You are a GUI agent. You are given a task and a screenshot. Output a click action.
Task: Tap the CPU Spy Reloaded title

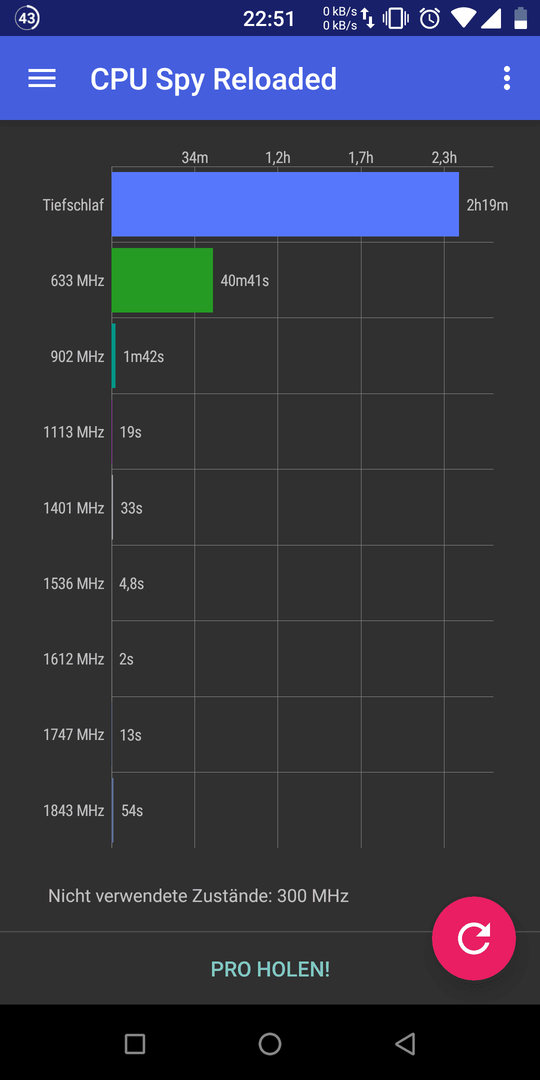[x=214, y=79]
